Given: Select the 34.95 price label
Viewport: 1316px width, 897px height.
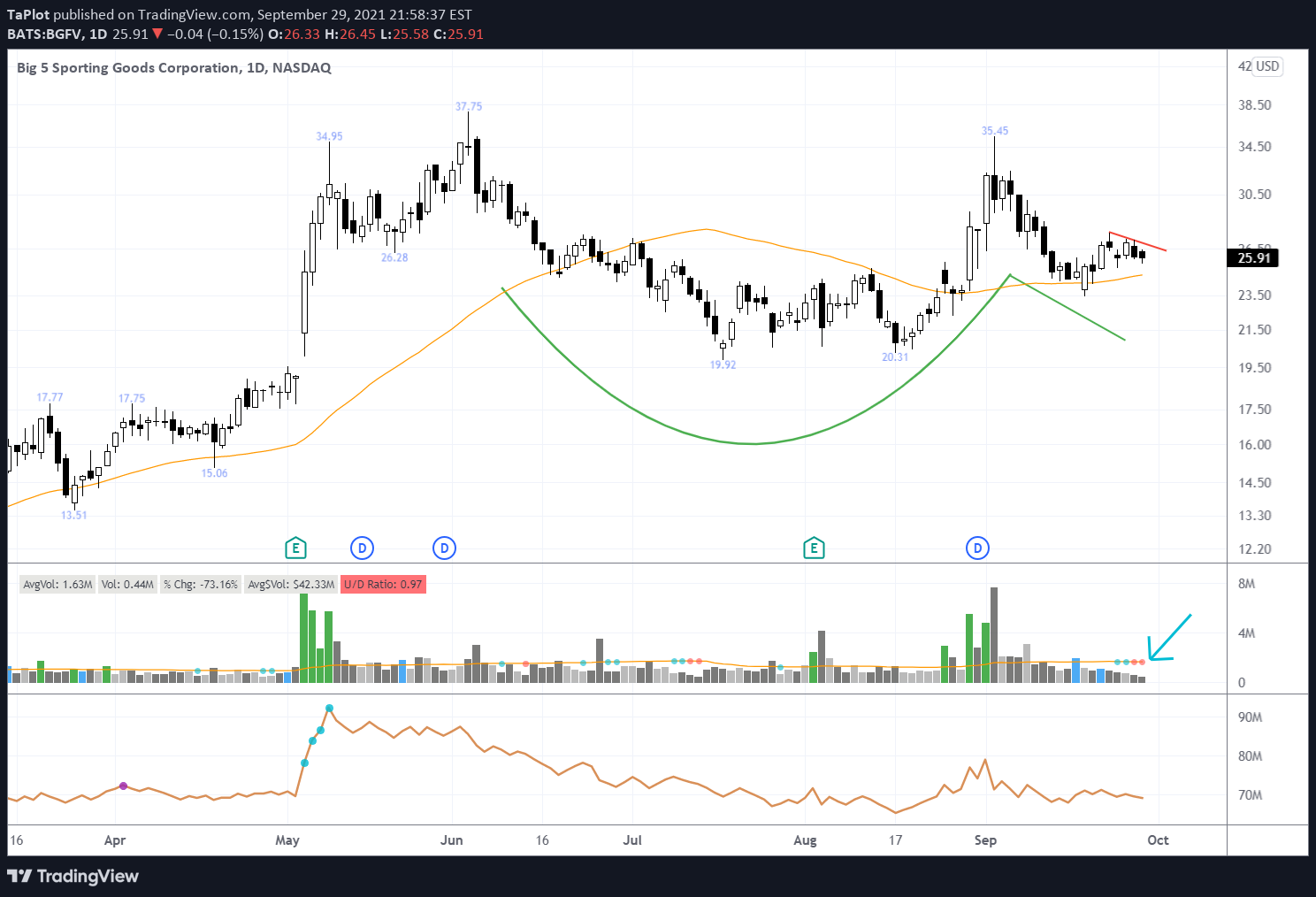Looking at the screenshot, I should 329,136.
